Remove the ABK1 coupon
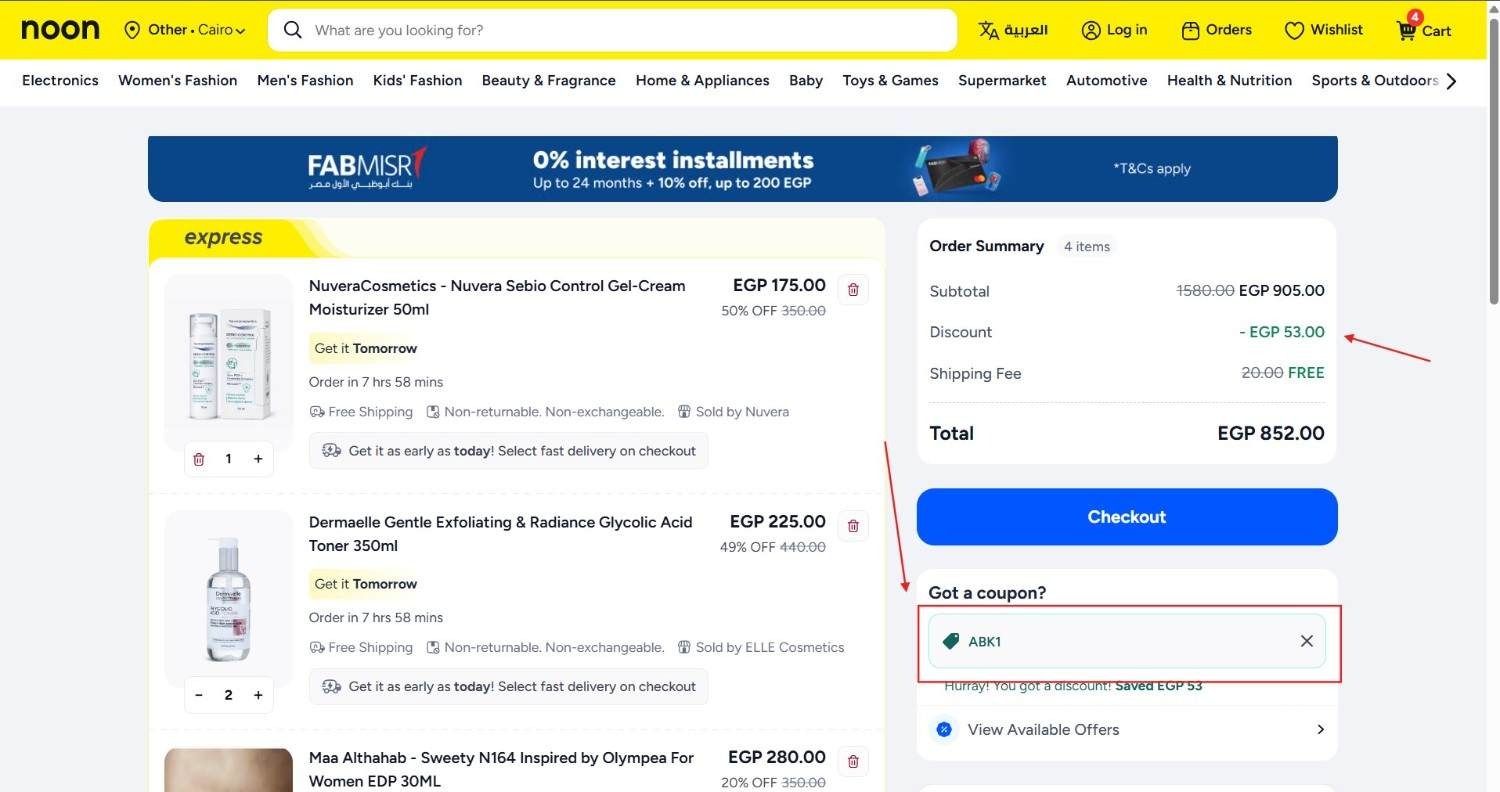 (1306, 641)
